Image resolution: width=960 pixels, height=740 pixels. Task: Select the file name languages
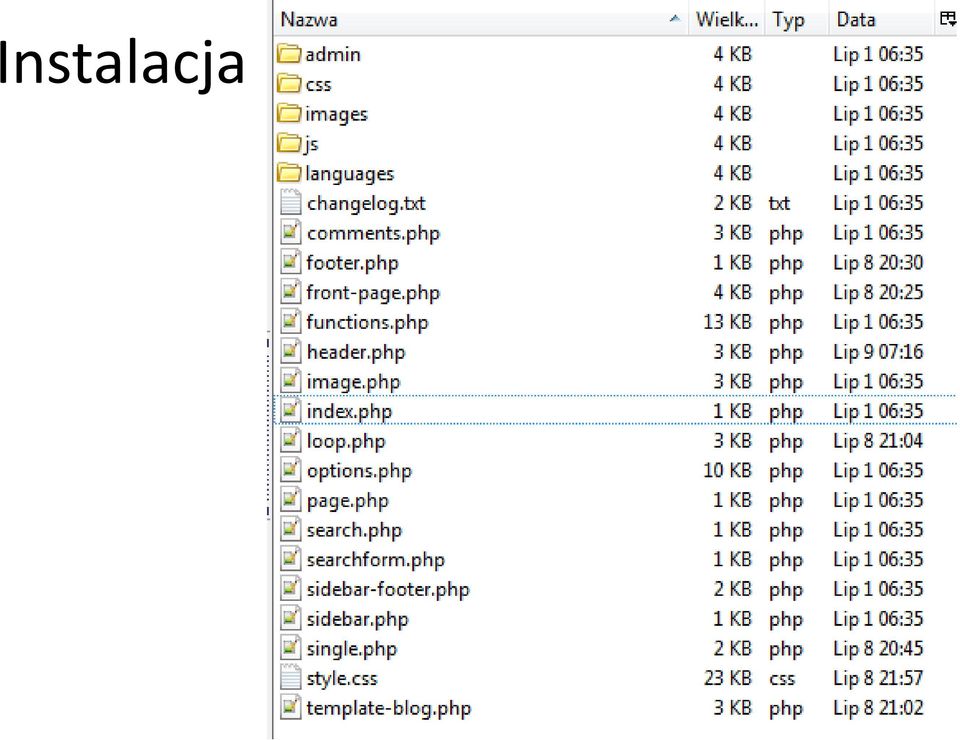[x=350, y=174]
